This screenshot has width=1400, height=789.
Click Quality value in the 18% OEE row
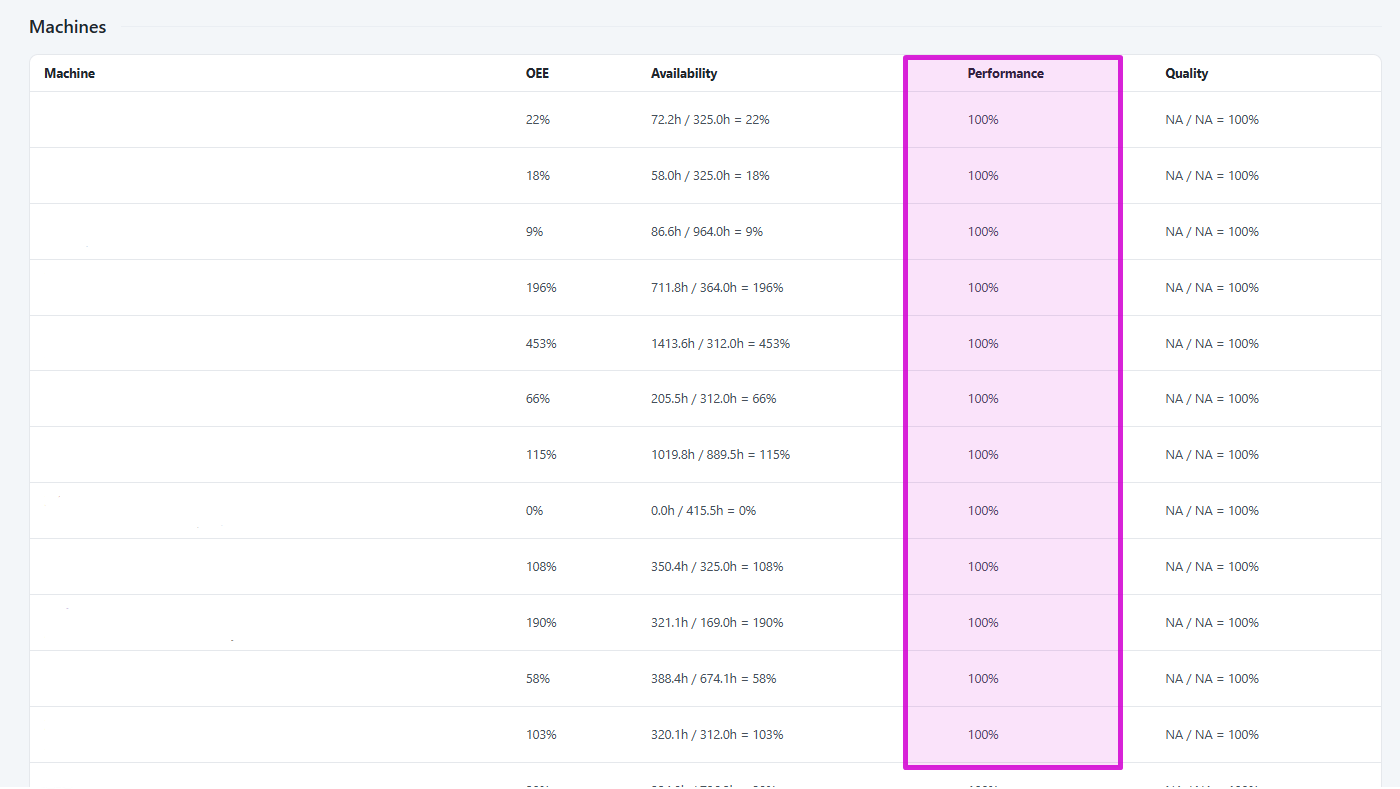[1212, 175]
